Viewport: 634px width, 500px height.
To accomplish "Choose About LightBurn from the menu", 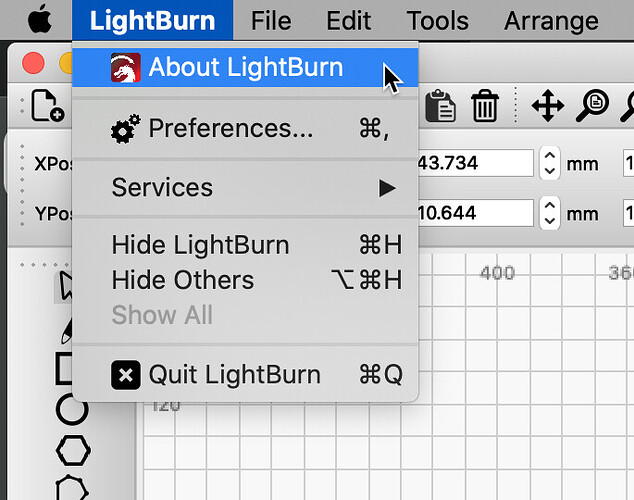I will coord(245,68).
